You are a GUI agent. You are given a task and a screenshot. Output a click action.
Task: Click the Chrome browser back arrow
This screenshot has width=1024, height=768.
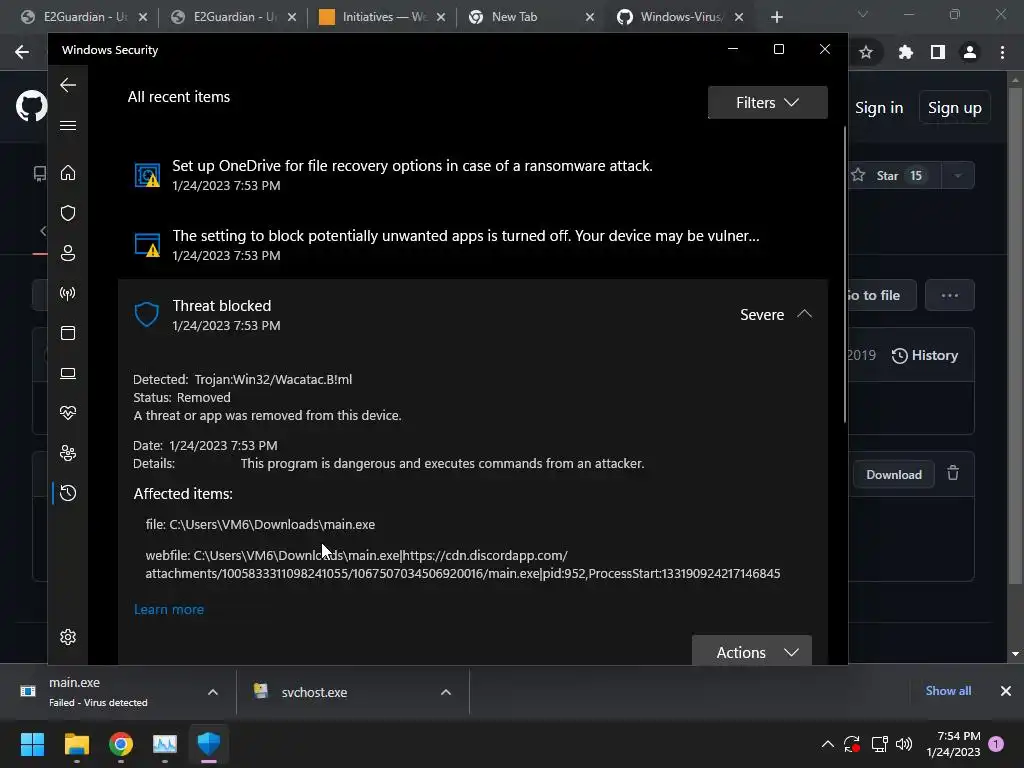point(22,52)
